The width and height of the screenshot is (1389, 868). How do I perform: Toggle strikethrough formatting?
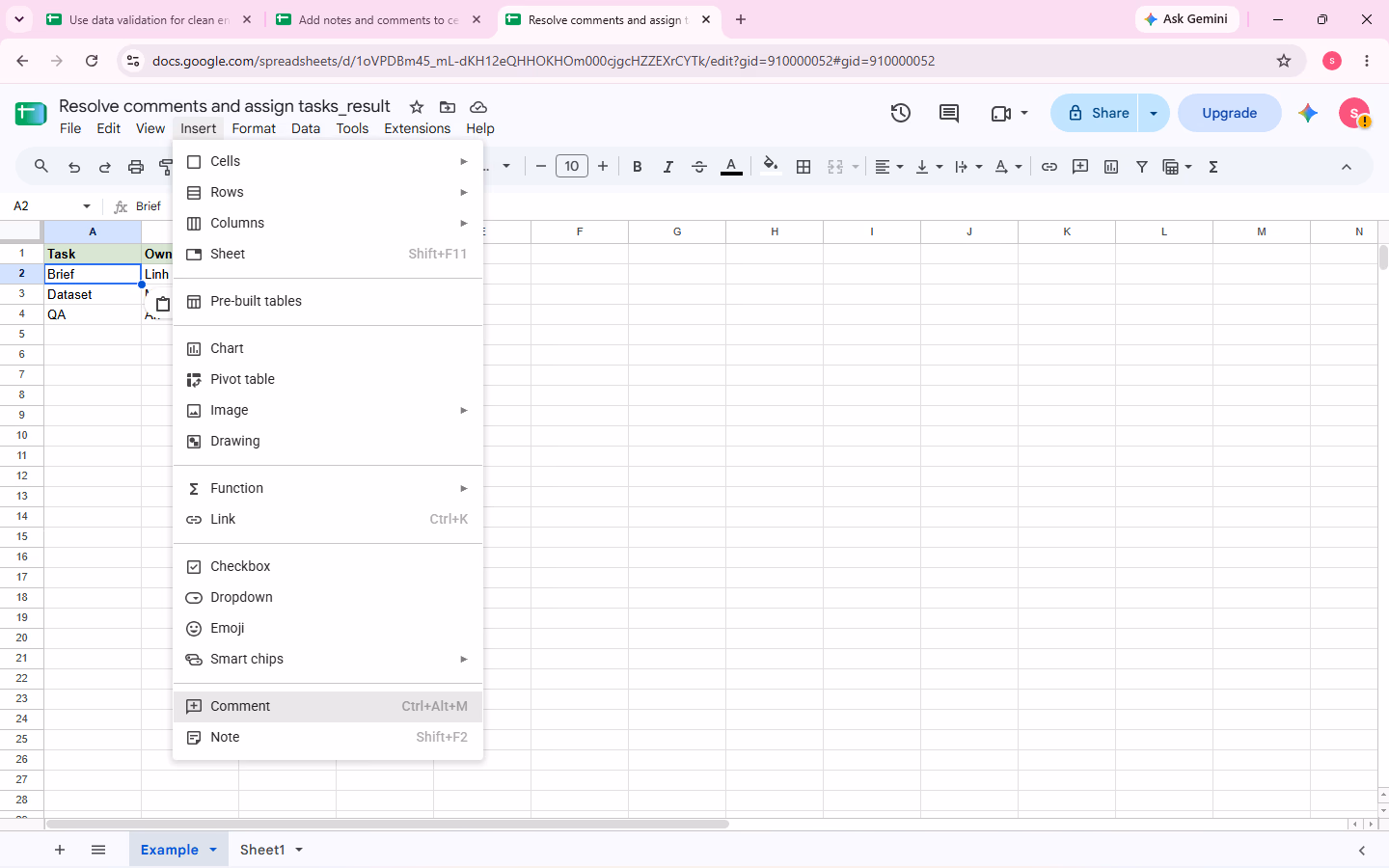tap(699, 167)
